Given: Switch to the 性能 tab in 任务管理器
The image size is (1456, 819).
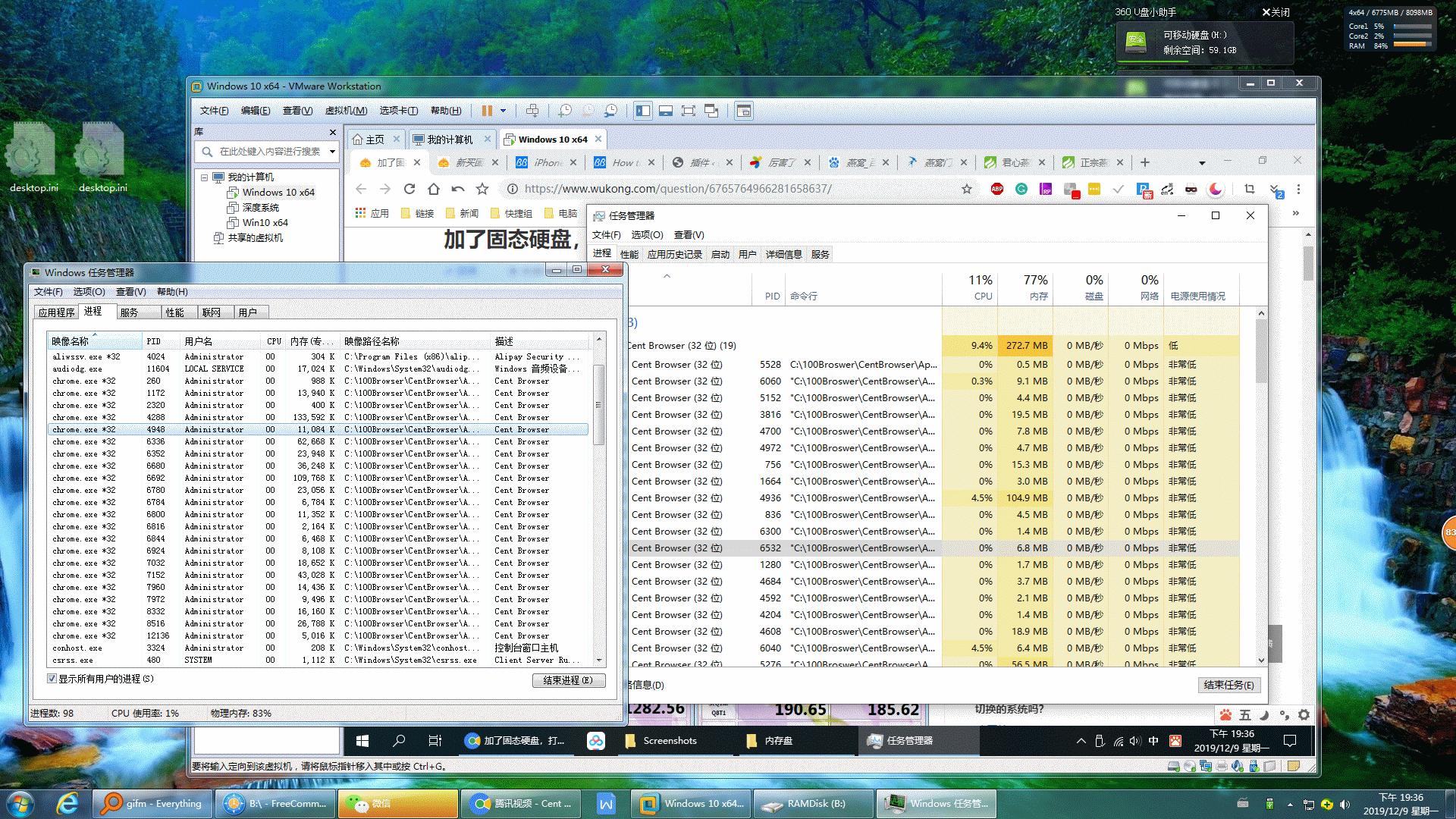Looking at the screenshot, I should 629,254.
